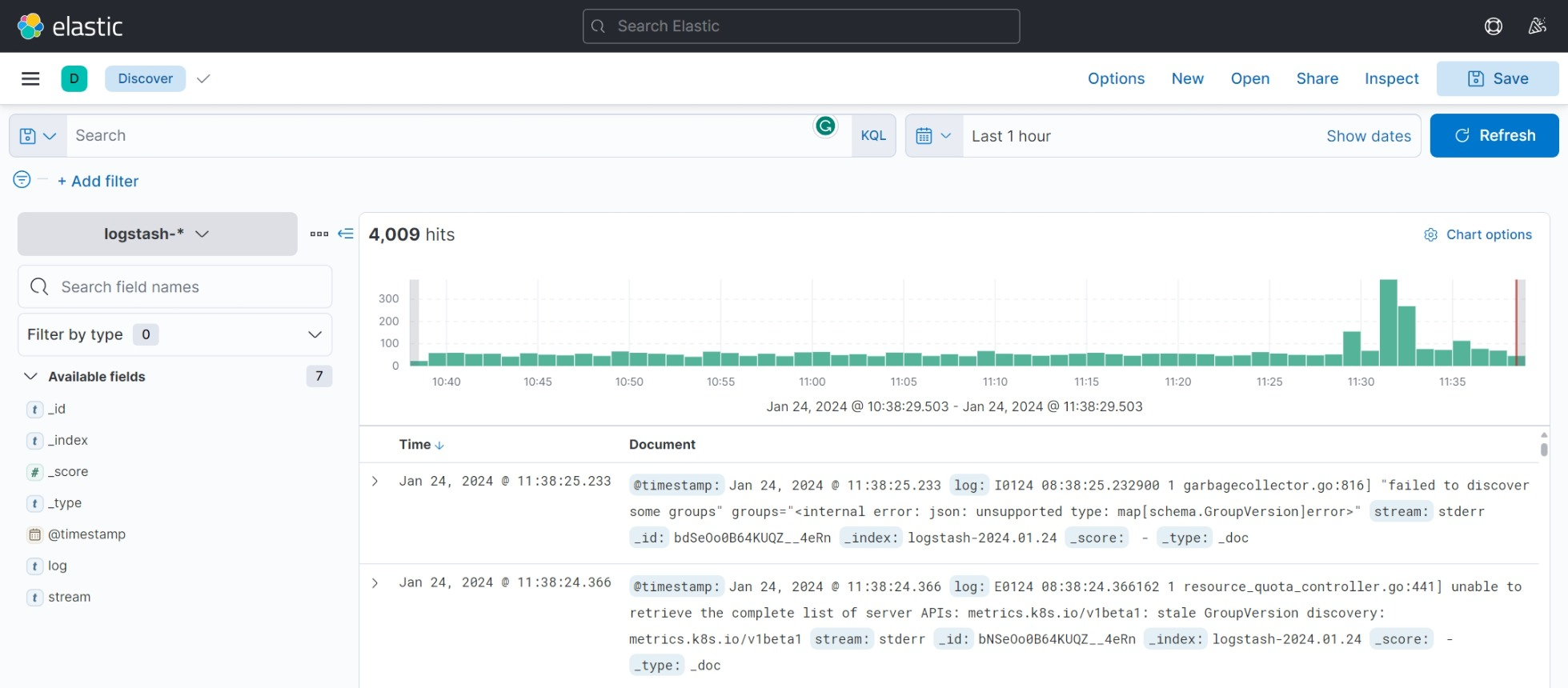Viewport: 1568px width, 688px height.
Task: Click the Document column header
Action: 662,445
